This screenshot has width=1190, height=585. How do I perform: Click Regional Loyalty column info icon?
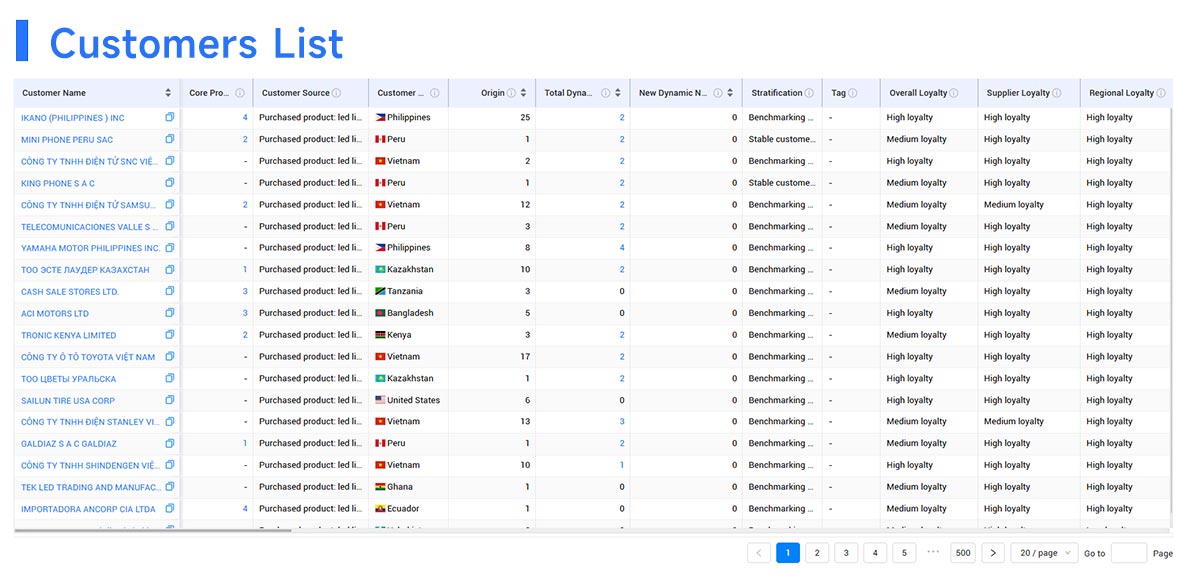(x=1158, y=92)
